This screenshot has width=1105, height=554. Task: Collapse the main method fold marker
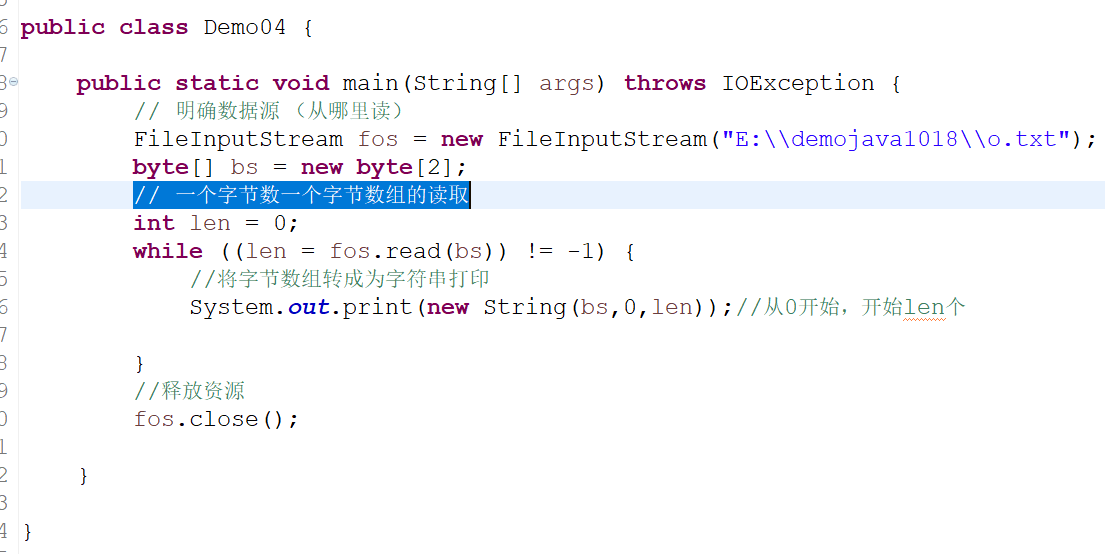13,82
